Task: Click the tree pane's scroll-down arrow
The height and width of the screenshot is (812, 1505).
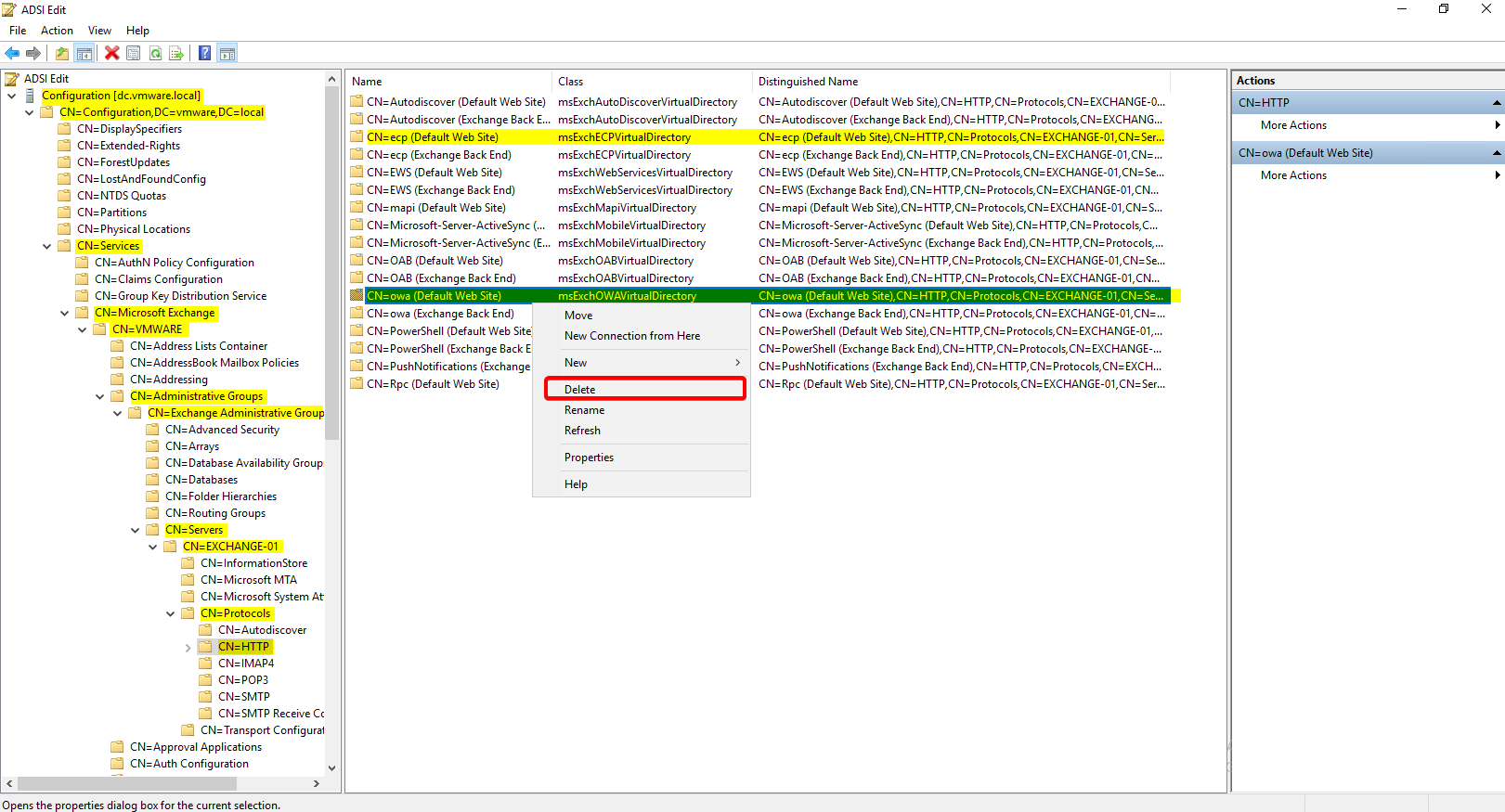Action: pos(331,768)
